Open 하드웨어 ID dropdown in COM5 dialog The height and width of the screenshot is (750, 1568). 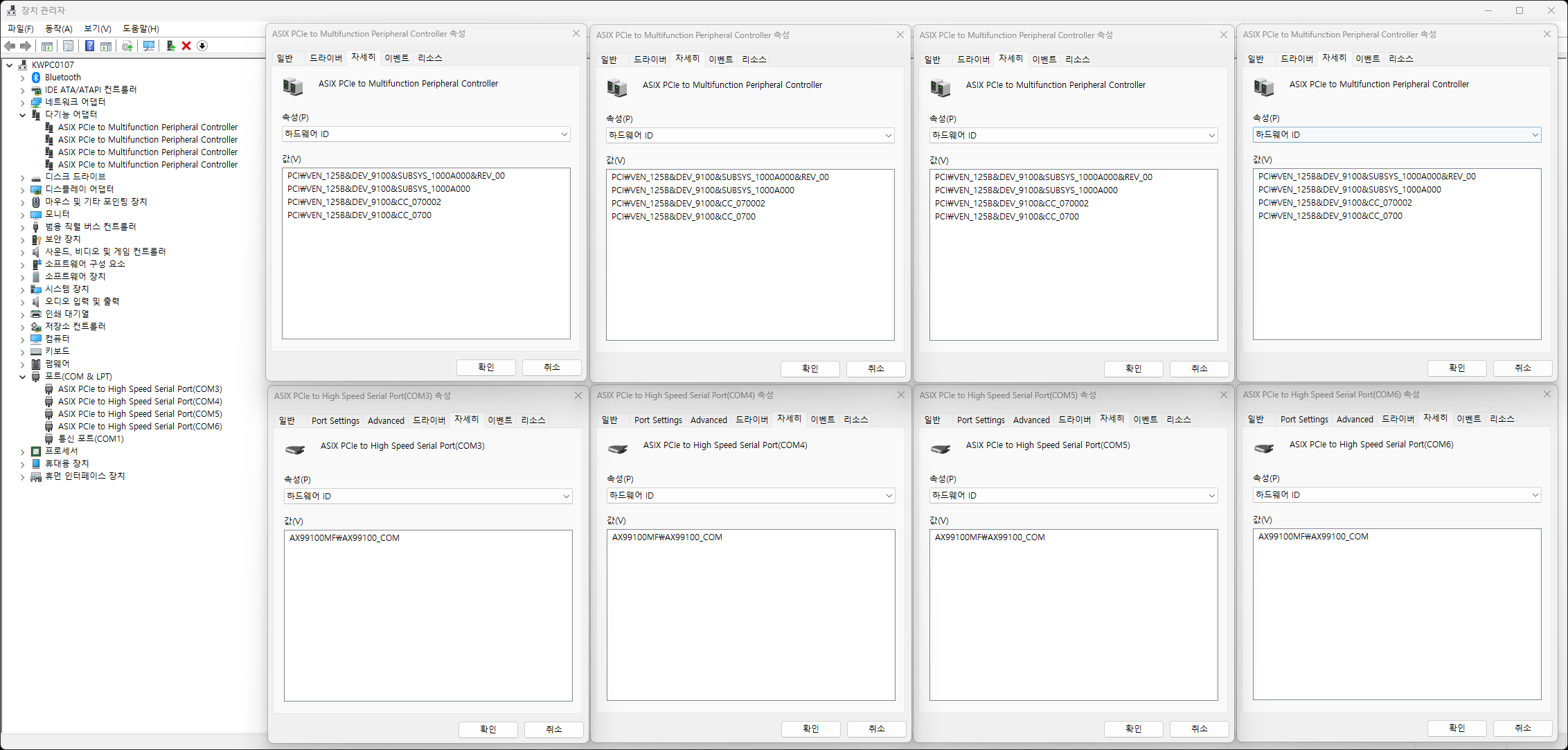[1073, 495]
